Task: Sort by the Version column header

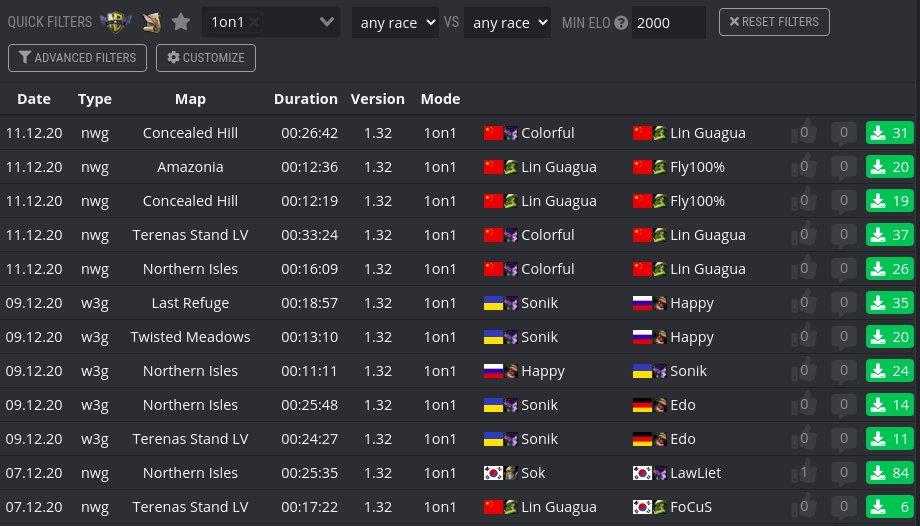Action: [x=378, y=99]
